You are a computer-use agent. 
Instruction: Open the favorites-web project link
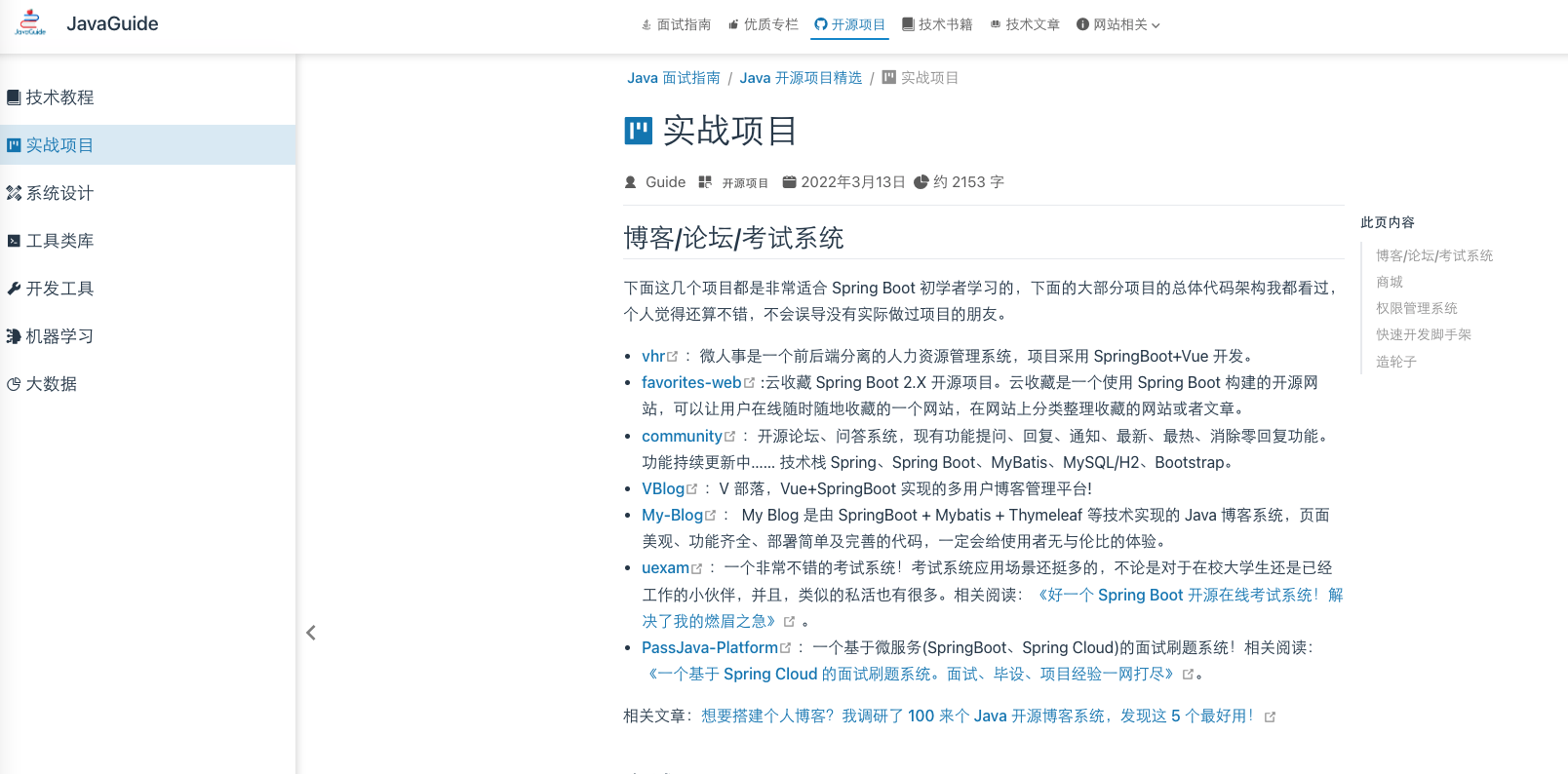[698, 382]
